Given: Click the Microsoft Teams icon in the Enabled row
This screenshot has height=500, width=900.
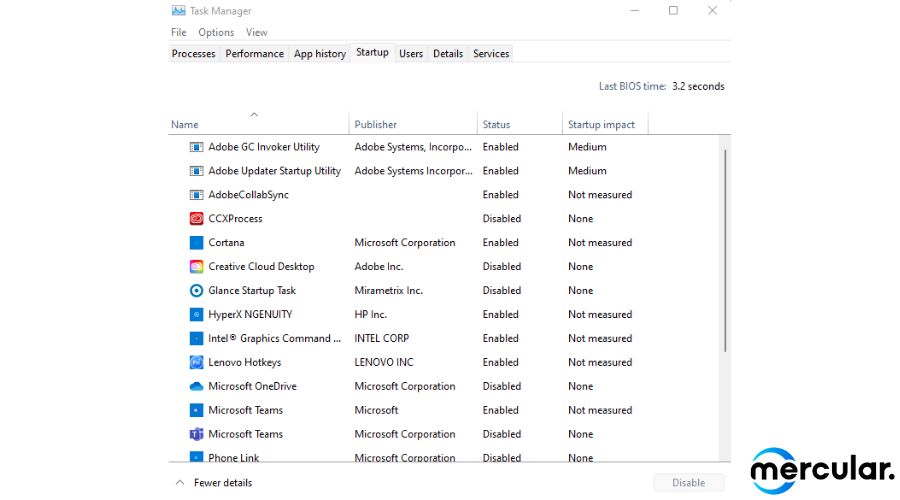Looking at the screenshot, I should (196, 410).
